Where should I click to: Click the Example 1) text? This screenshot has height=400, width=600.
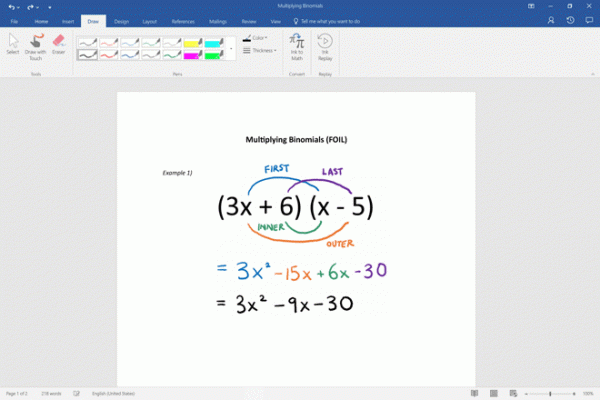point(177,173)
